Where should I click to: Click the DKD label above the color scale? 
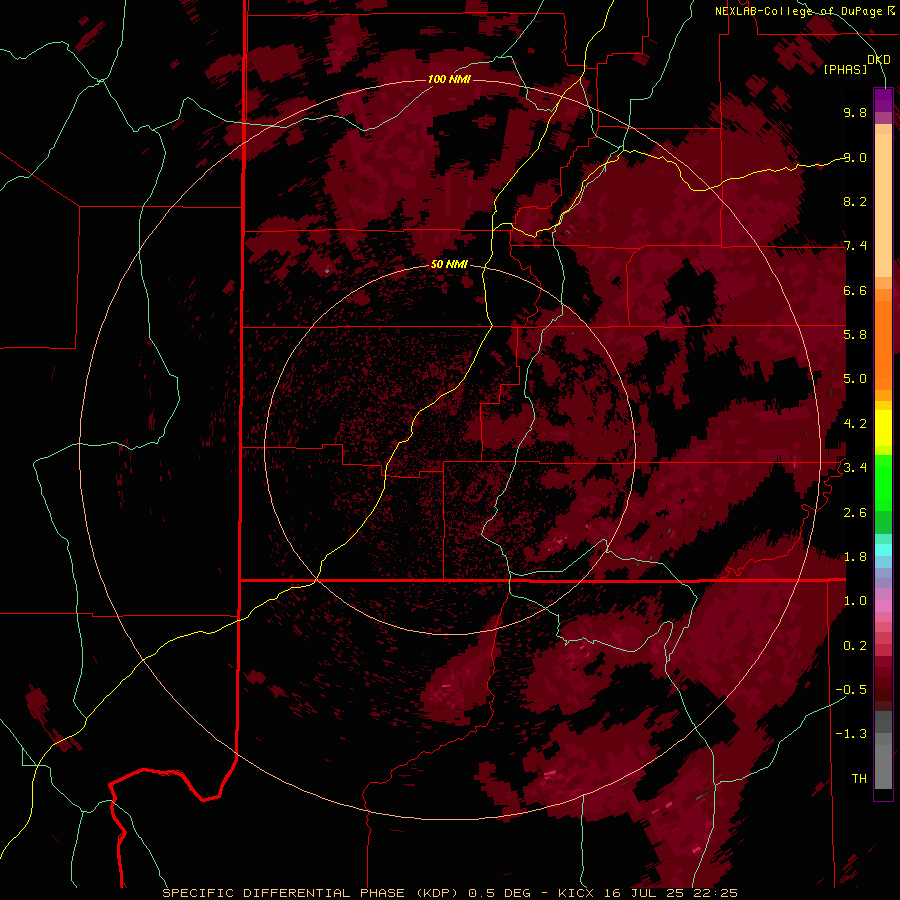click(x=879, y=59)
